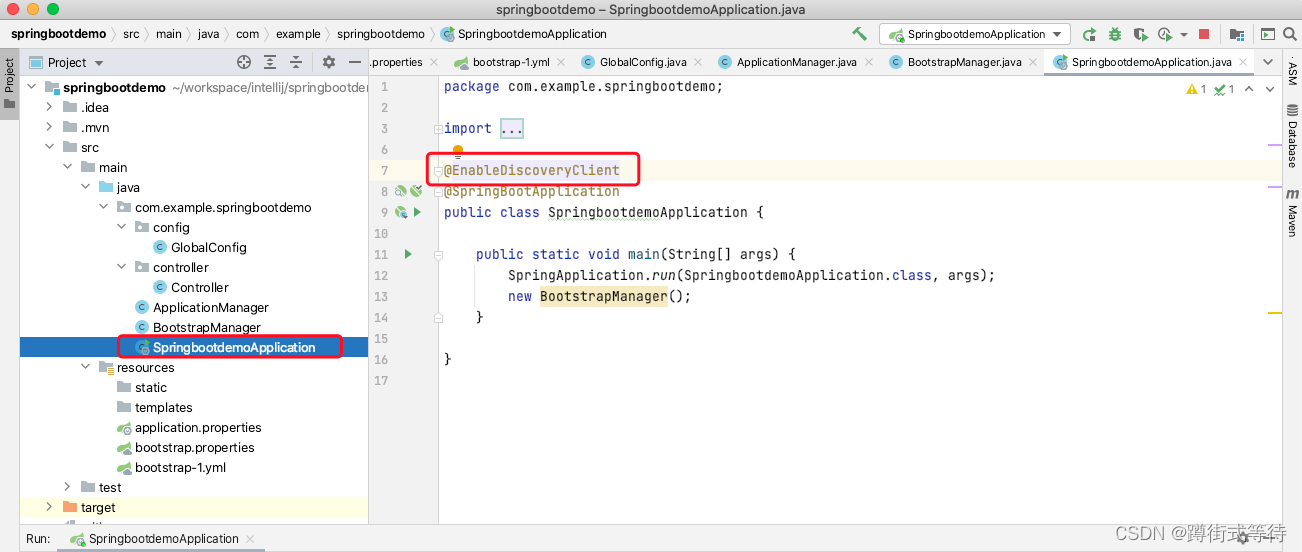Screen dimensions: 1302x552
Task: Click run gutter icon on line 11
Action: click(408, 254)
